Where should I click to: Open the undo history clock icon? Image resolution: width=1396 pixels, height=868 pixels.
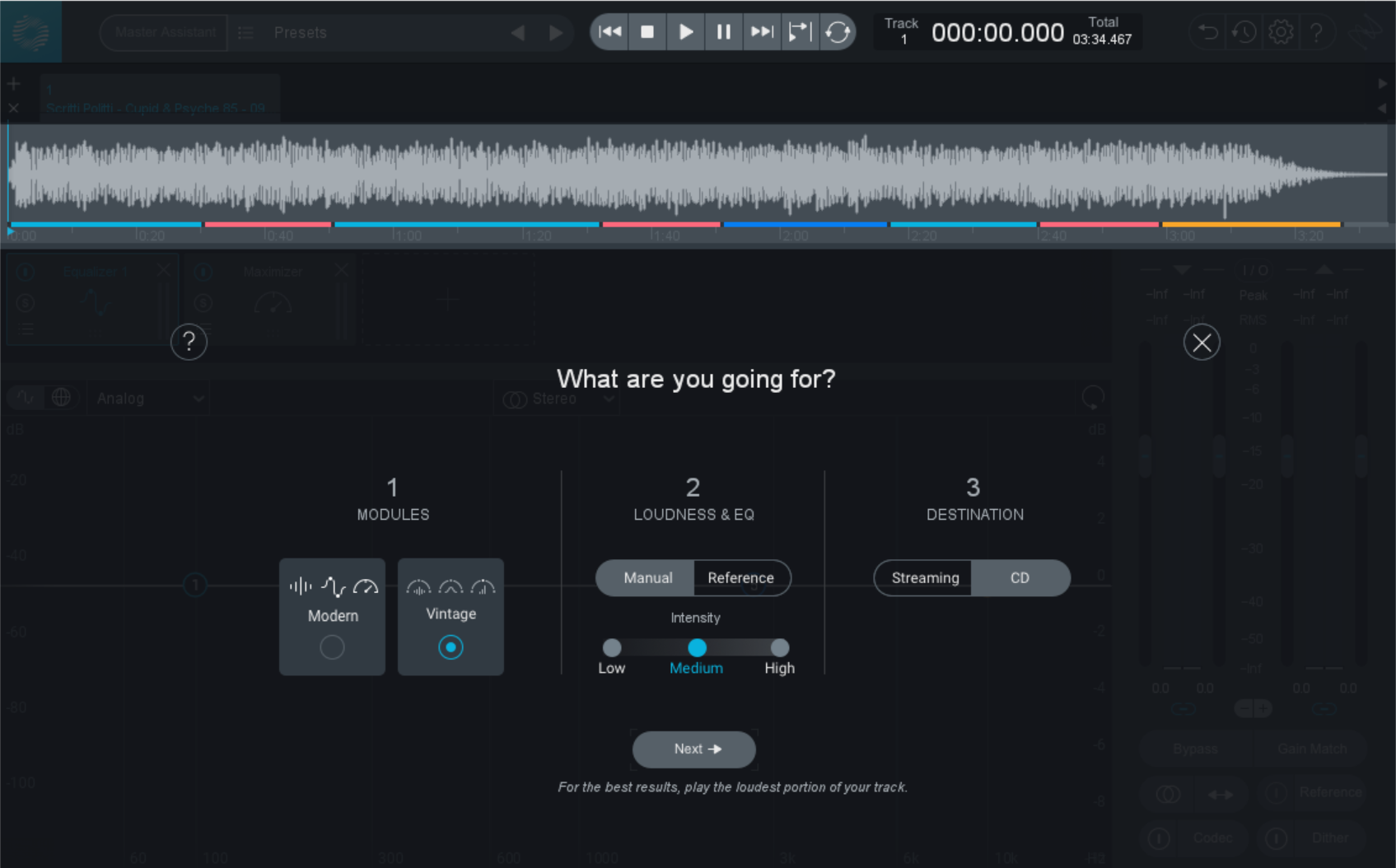1244,32
